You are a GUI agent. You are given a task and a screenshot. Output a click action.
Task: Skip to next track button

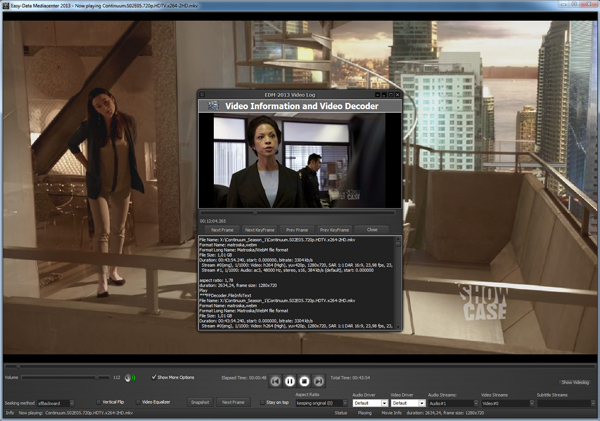point(319,381)
